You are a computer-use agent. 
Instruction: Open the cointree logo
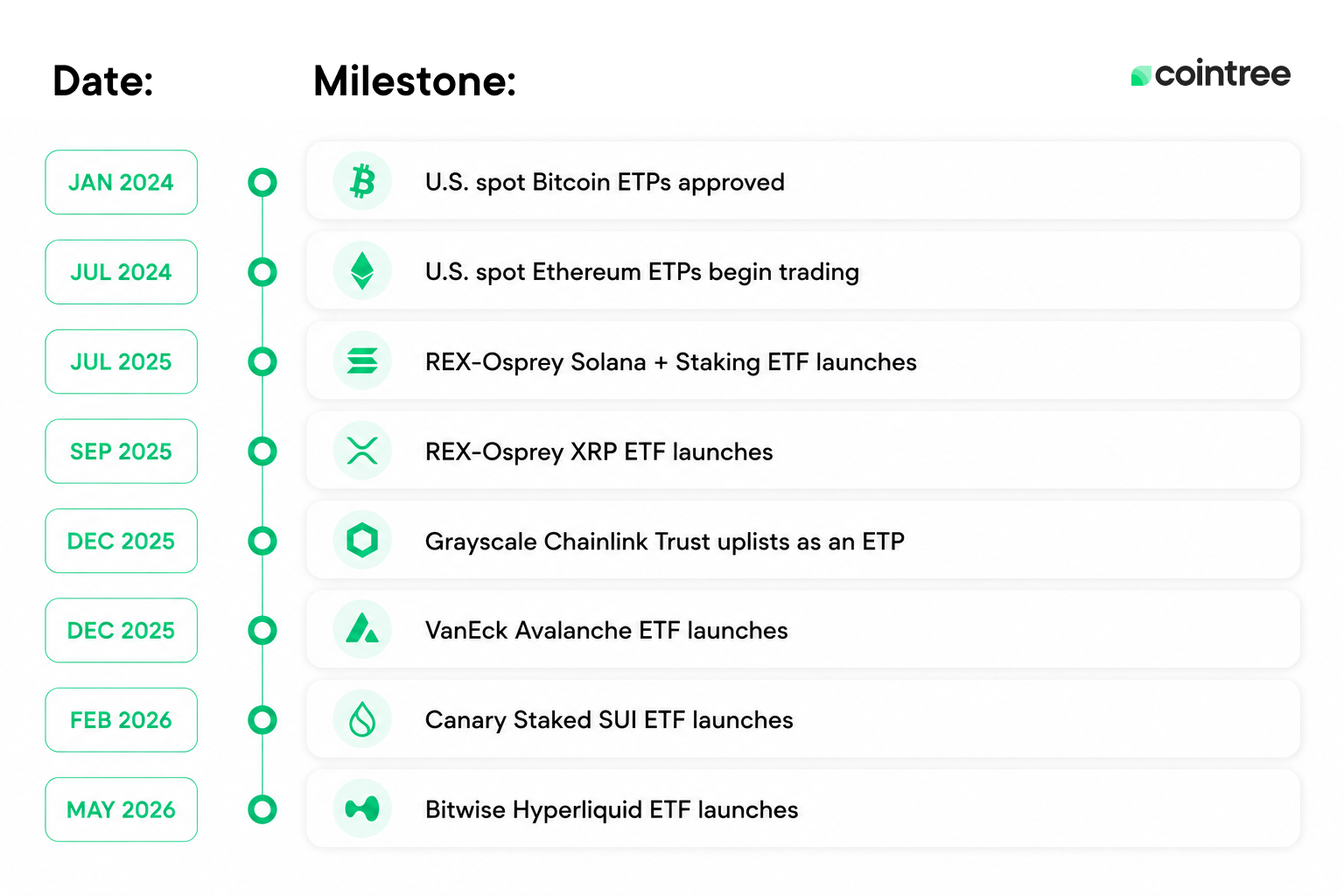(1211, 74)
